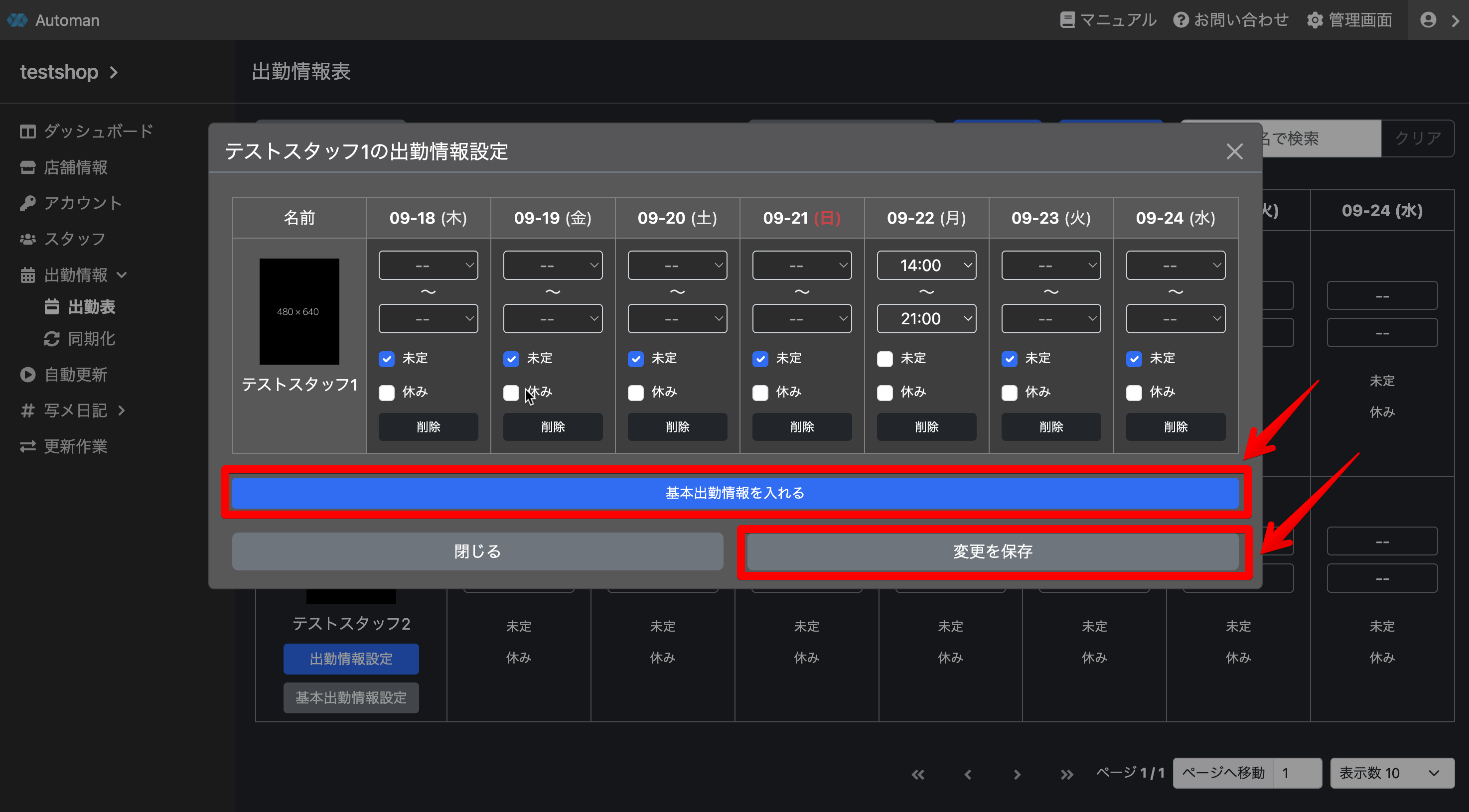Click 削除 button for 09-24 (水)
This screenshot has height=812, width=1469.
pyautogui.click(x=1175, y=426)
